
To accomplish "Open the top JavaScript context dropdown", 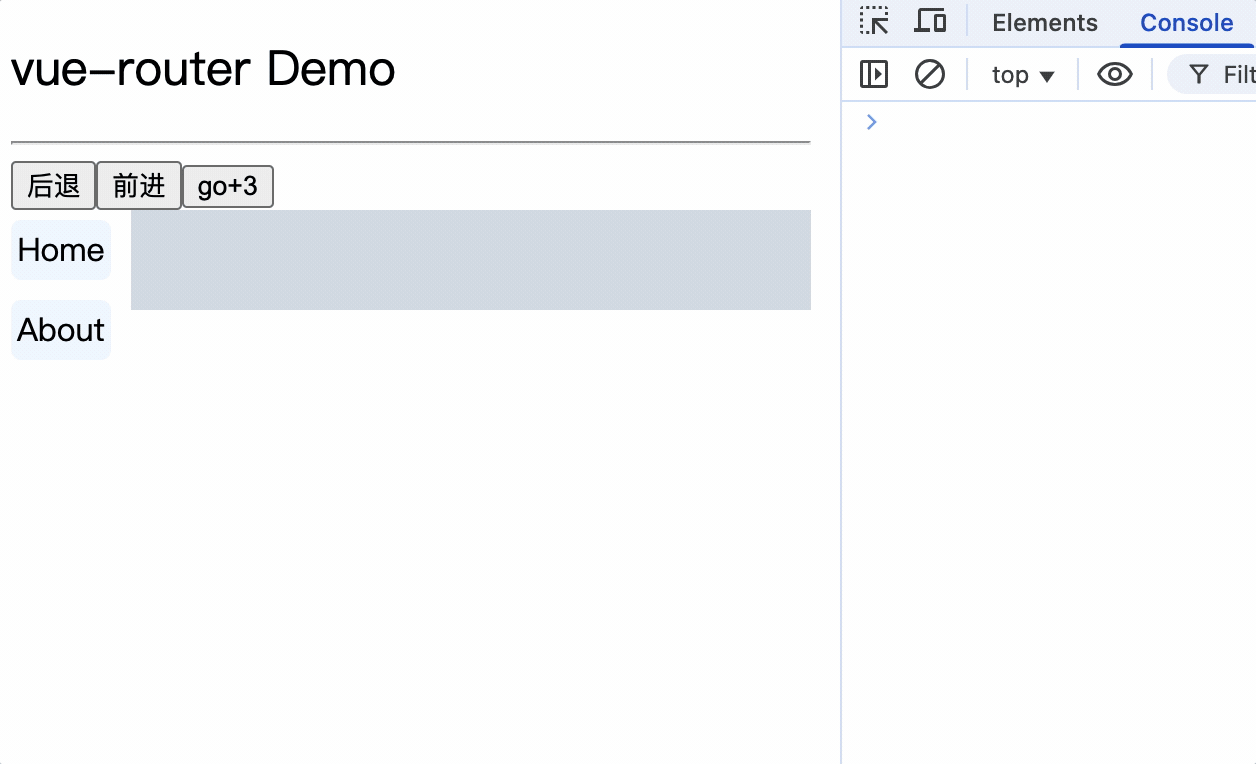I will [x=1022, y=75].
